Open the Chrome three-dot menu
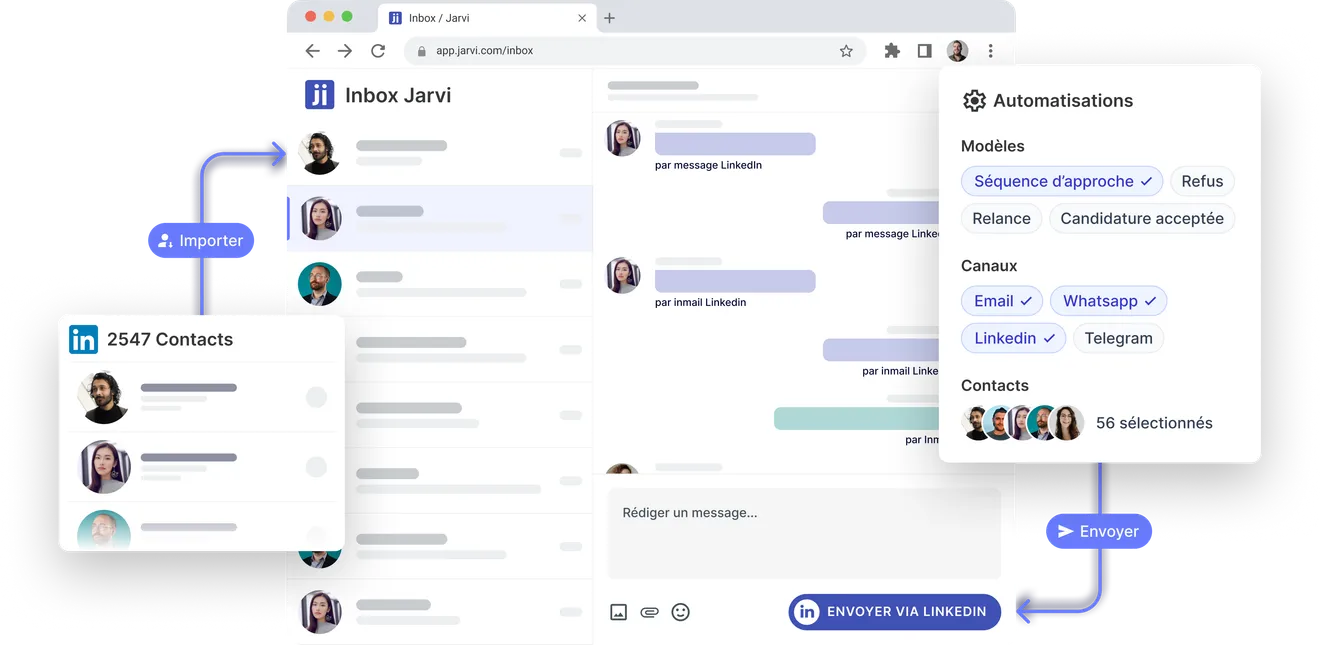The image size is (1320, 645). pyautogui.click(x=990, y=51)
